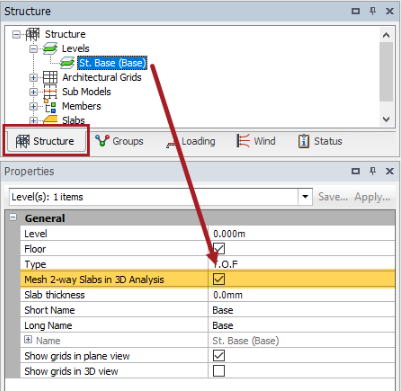Click the Slabs tree icon
401x391 pixels.
point(50,120)
